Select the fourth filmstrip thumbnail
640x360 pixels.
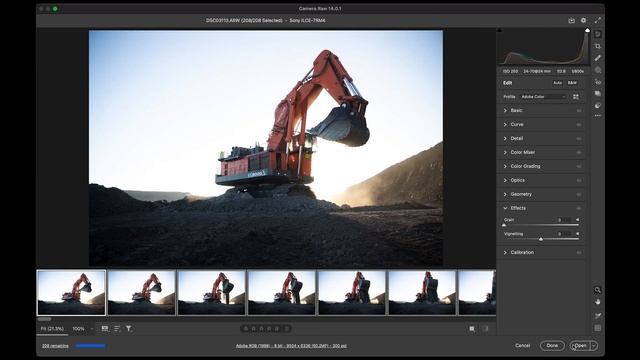pyautogui.click(x=282, y=292)
